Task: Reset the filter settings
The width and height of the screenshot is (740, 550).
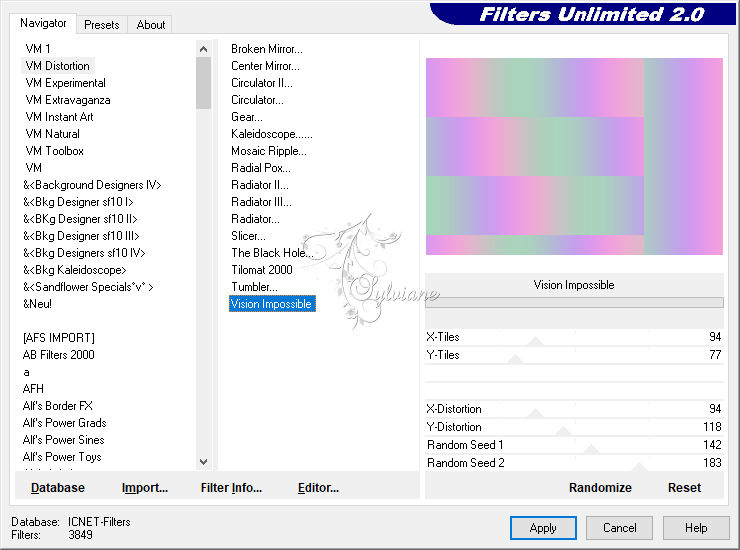Action: [x=684, y=488]
